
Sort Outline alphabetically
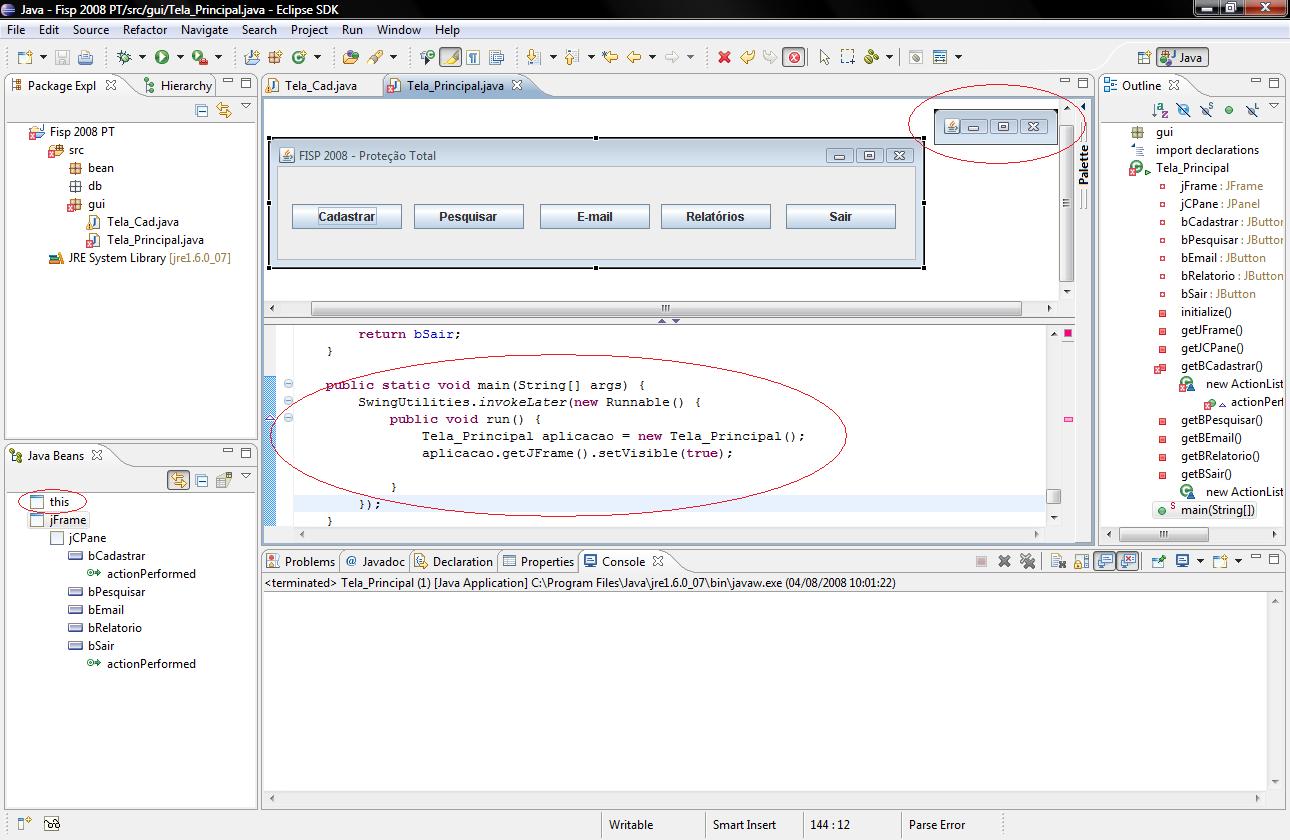pyautogui.click(x=1160, y=110)
